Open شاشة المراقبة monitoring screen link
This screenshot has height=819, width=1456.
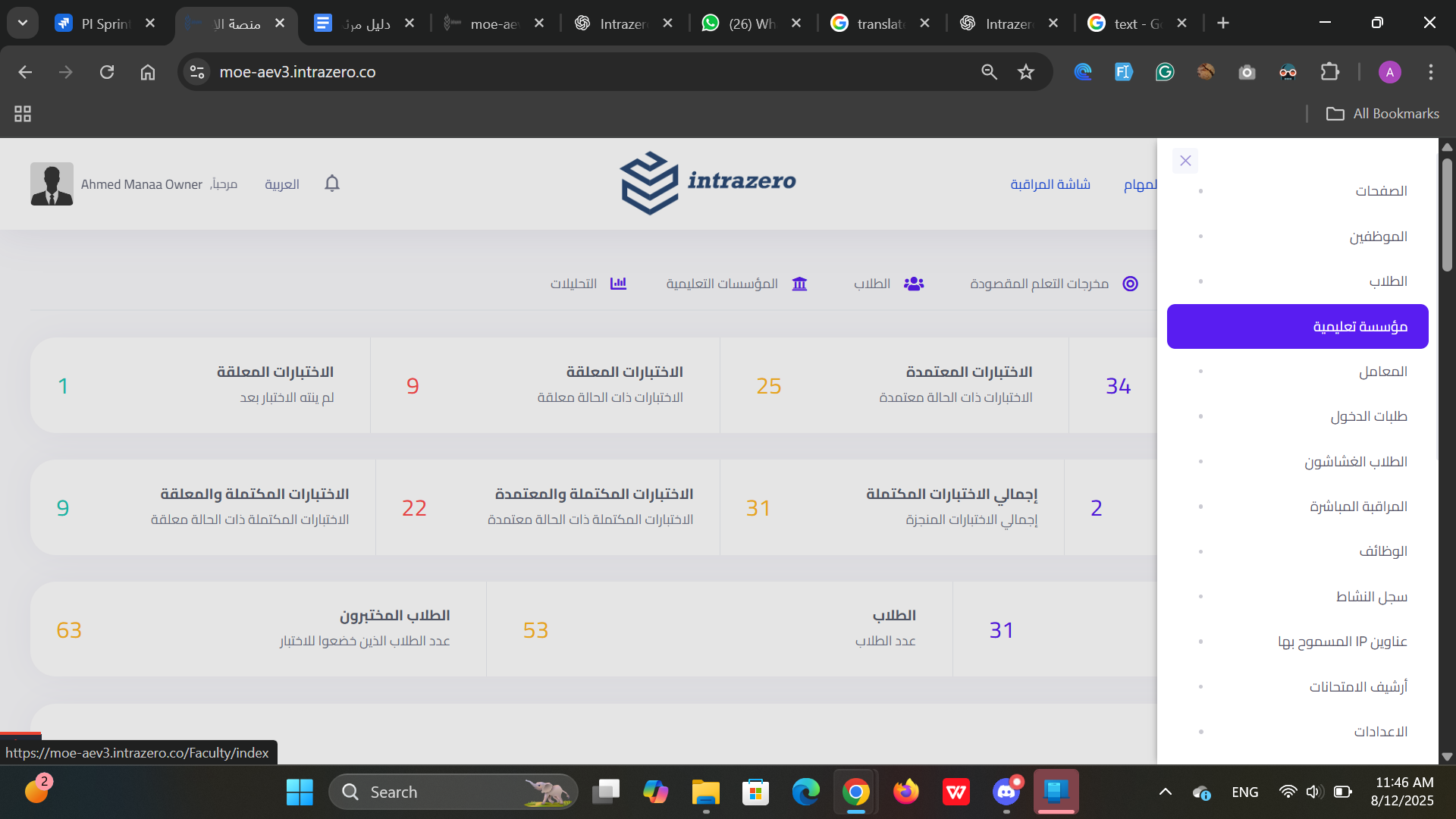coord(1050,184)
